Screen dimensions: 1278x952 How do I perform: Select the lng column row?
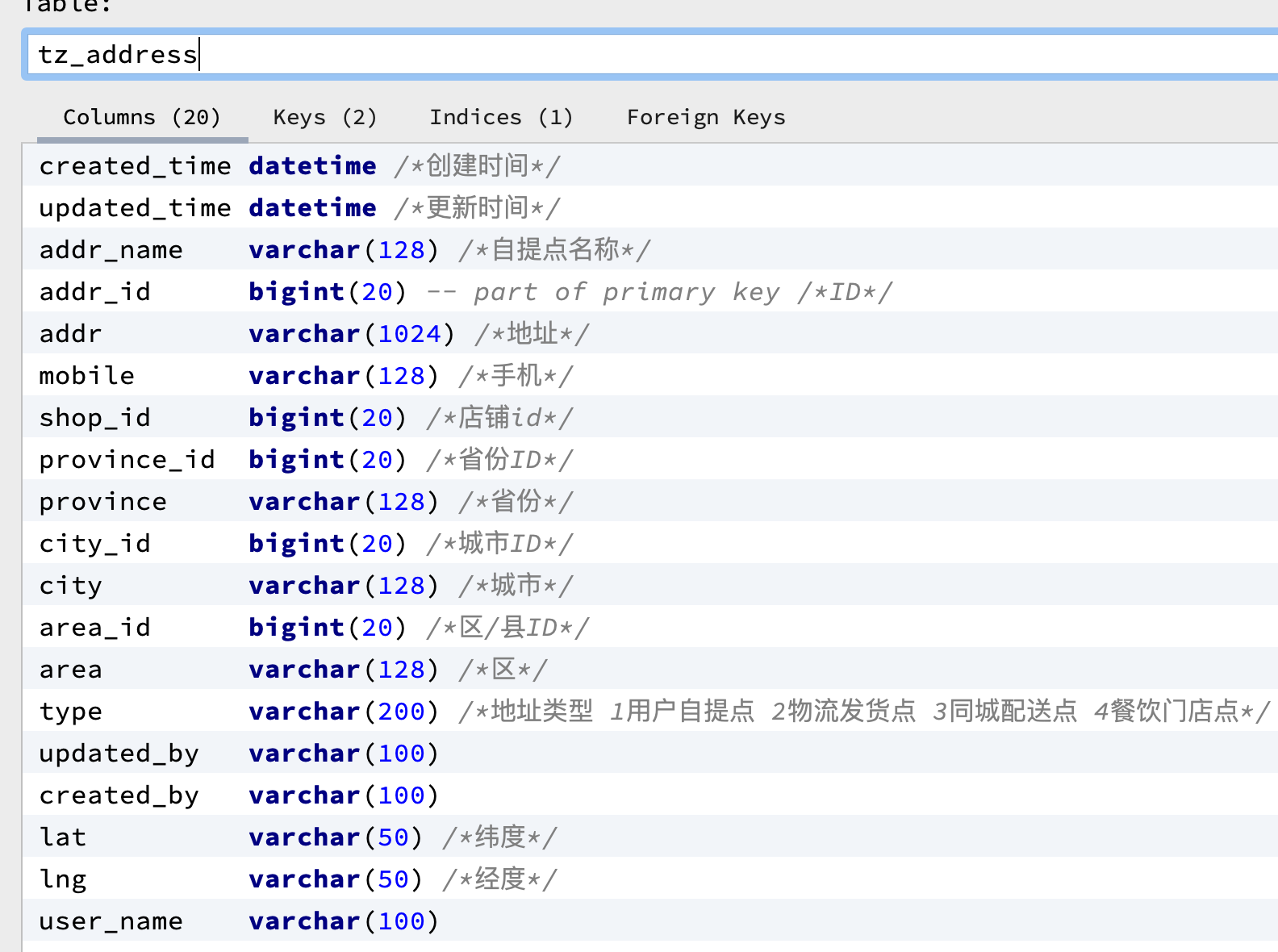pos(650,878)
